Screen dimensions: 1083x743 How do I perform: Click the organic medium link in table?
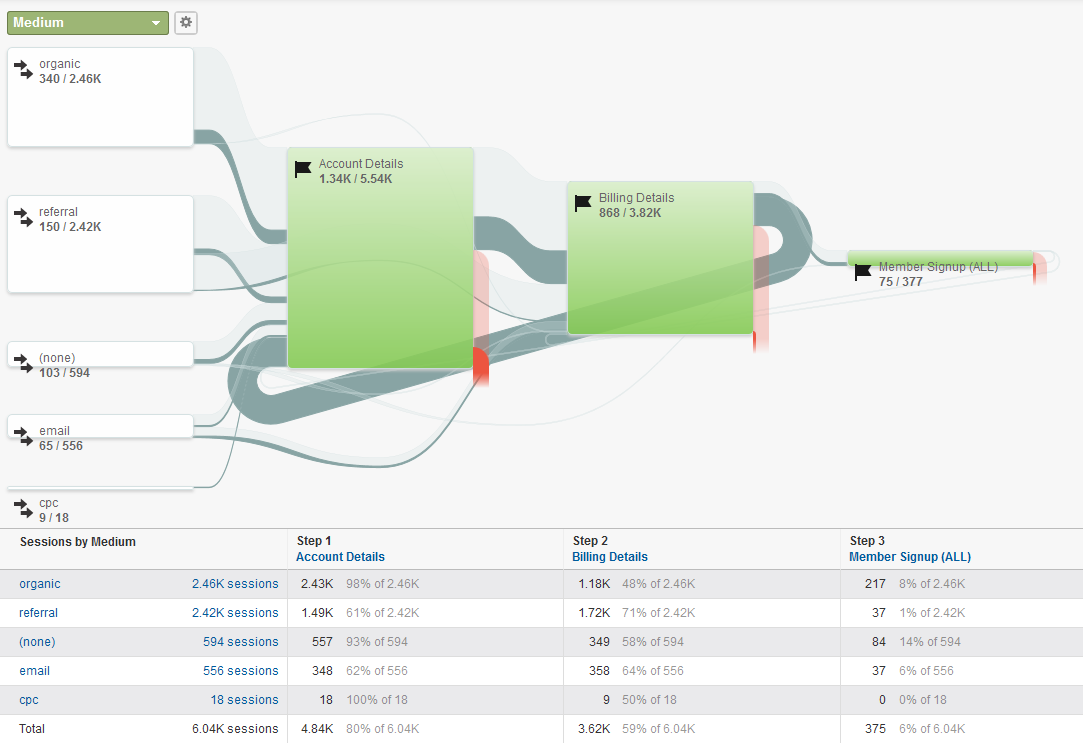click(x=40, y=584)
